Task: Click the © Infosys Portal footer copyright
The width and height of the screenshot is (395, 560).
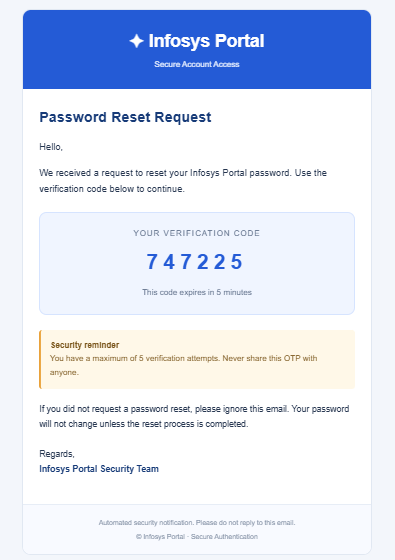Action: tap(197, 536)
